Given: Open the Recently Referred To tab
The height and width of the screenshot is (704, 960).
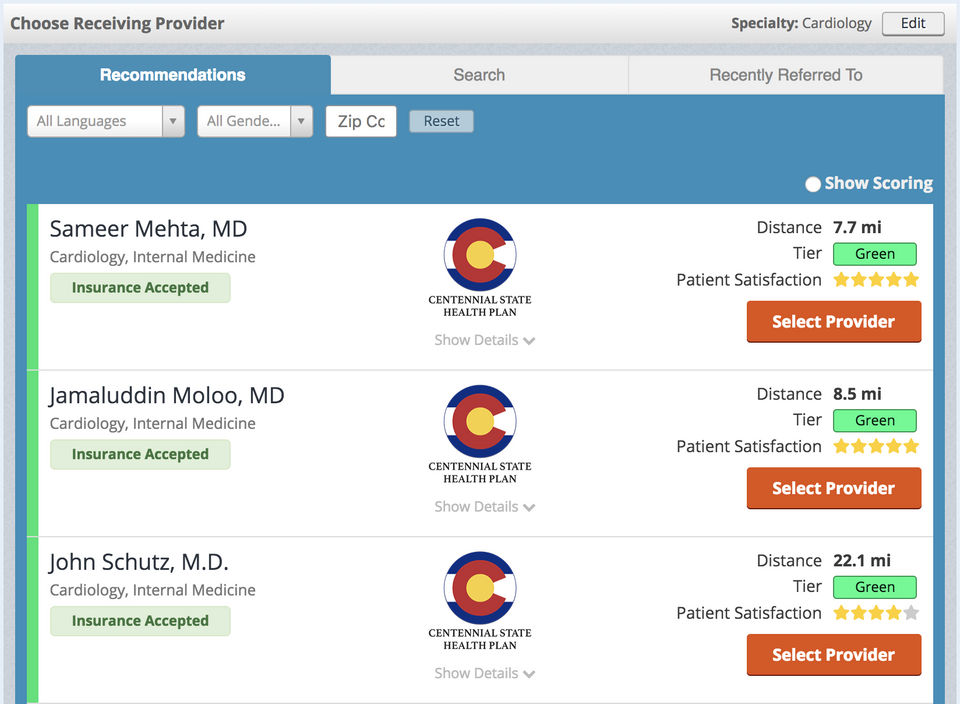Looking at the screenshot, I should tap(785, 75).
